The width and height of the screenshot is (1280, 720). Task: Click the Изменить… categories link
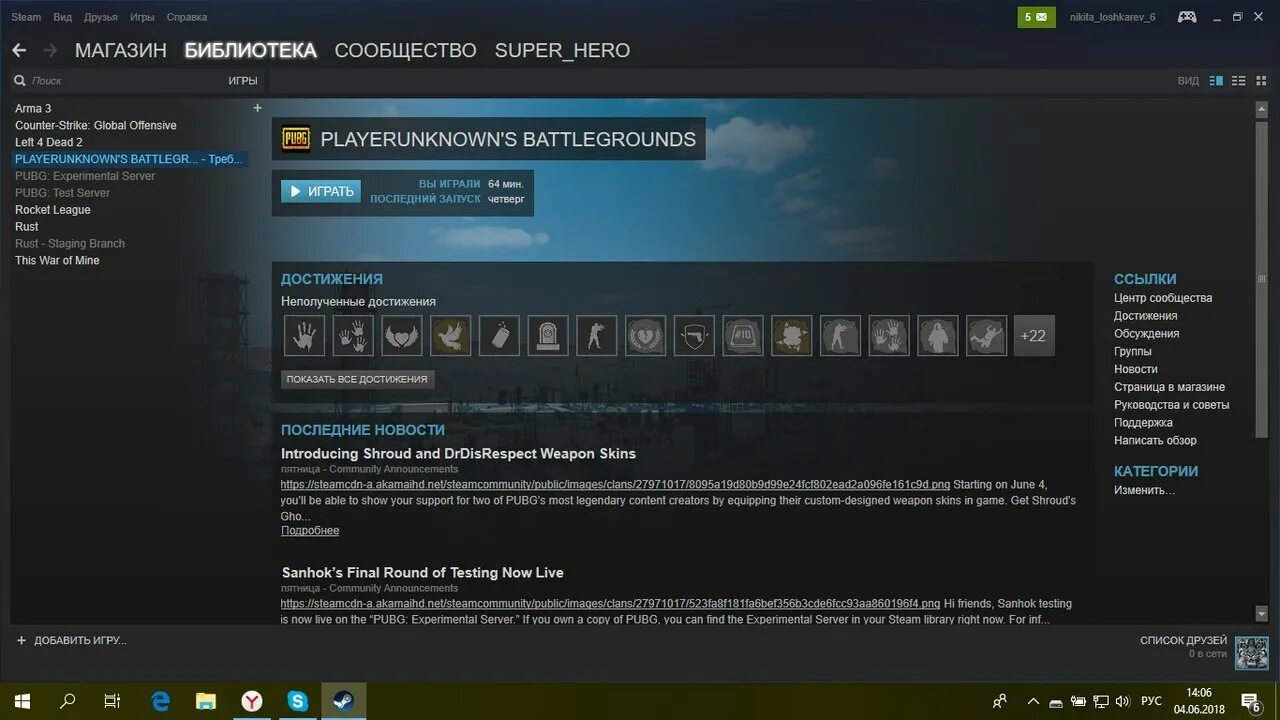(1144, 490)
